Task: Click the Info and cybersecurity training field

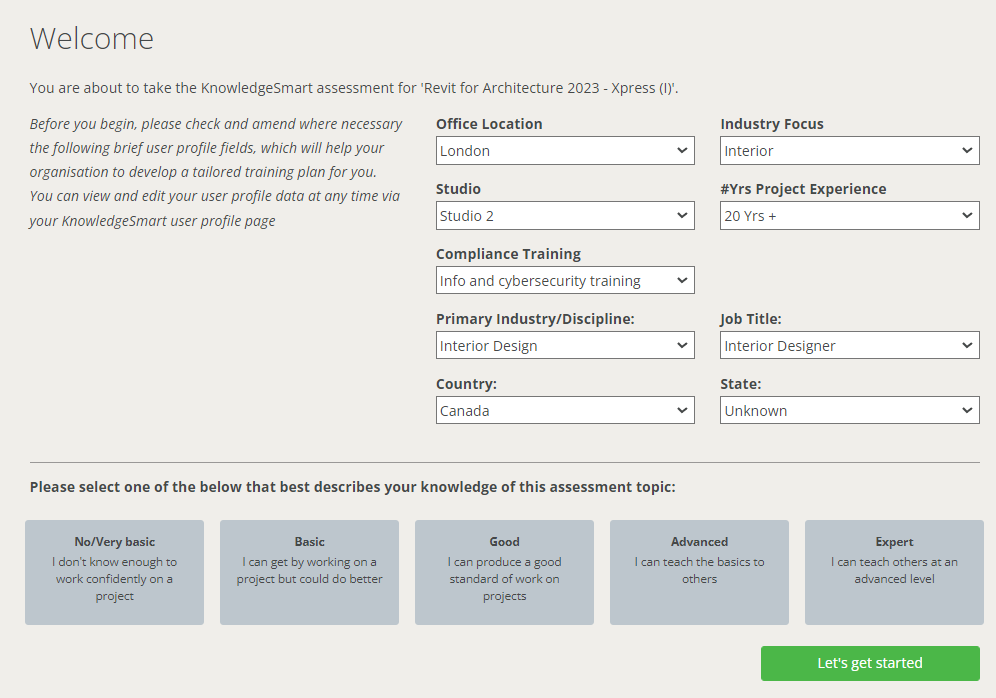Action: click(565, 280)
